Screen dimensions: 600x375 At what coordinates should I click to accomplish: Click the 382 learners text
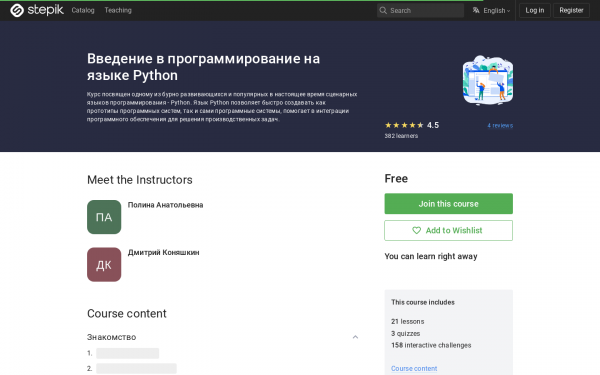coord(401,136)
